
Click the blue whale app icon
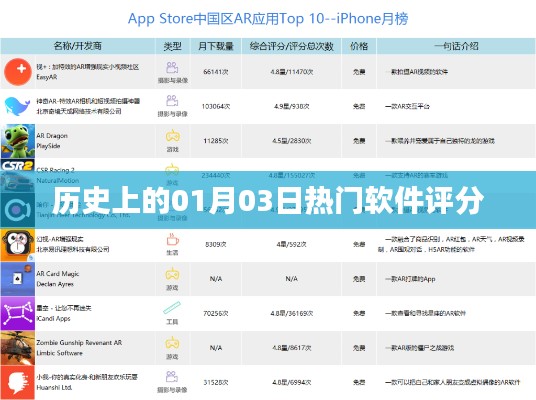click(17, 106)
